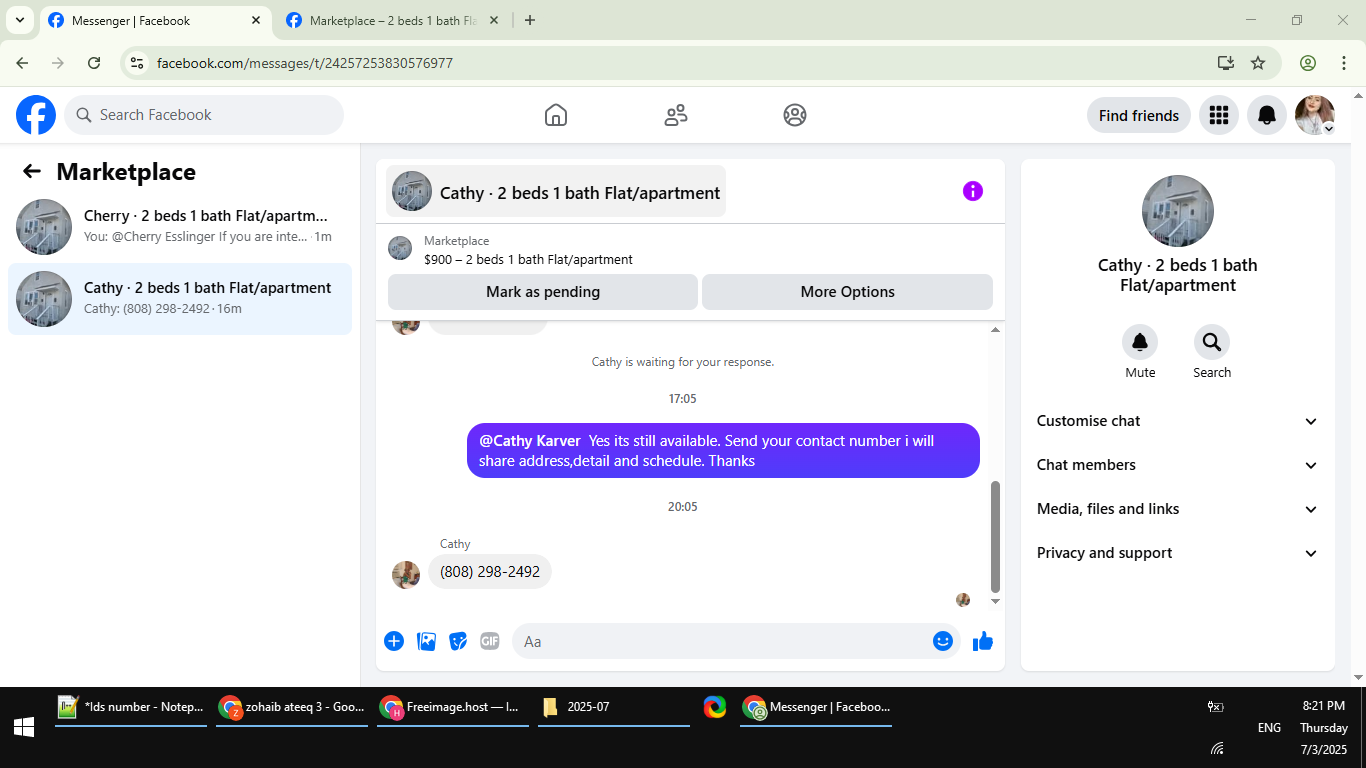Send a thumbs-up like
This screenshot has height=768, width=1366.
(983, 641)
